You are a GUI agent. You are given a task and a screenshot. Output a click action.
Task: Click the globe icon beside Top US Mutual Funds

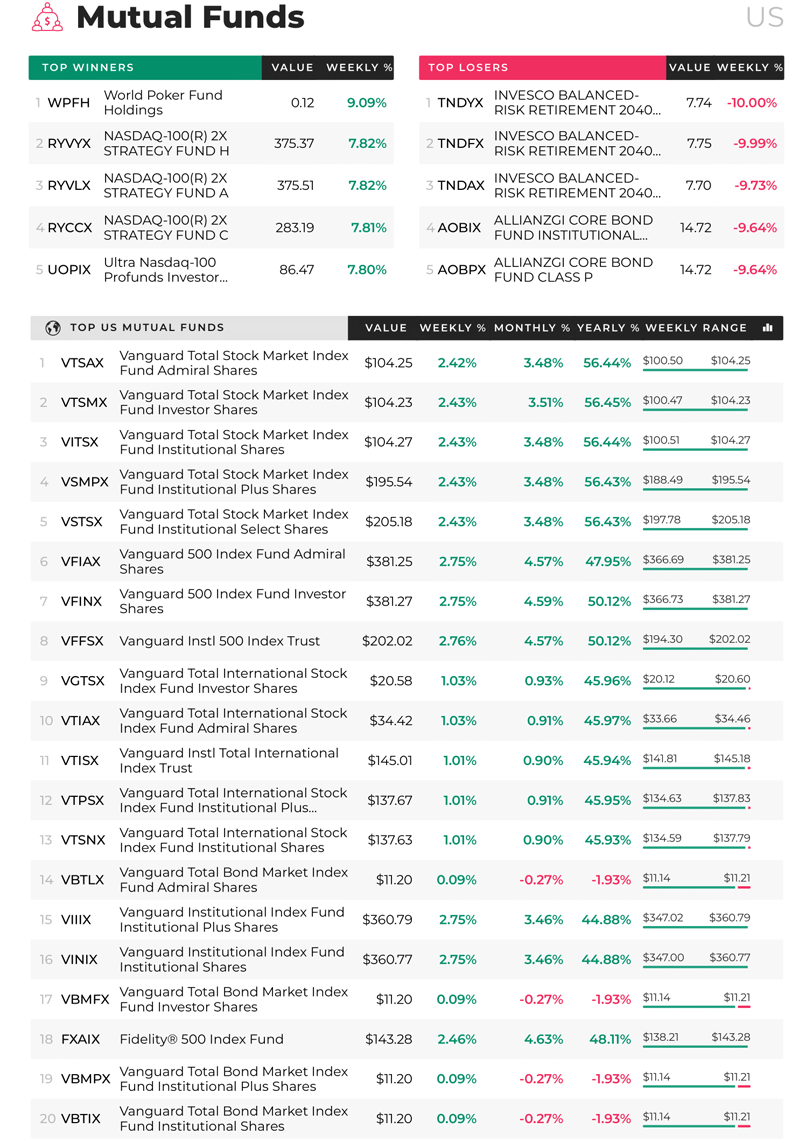(x=52, y=328)
